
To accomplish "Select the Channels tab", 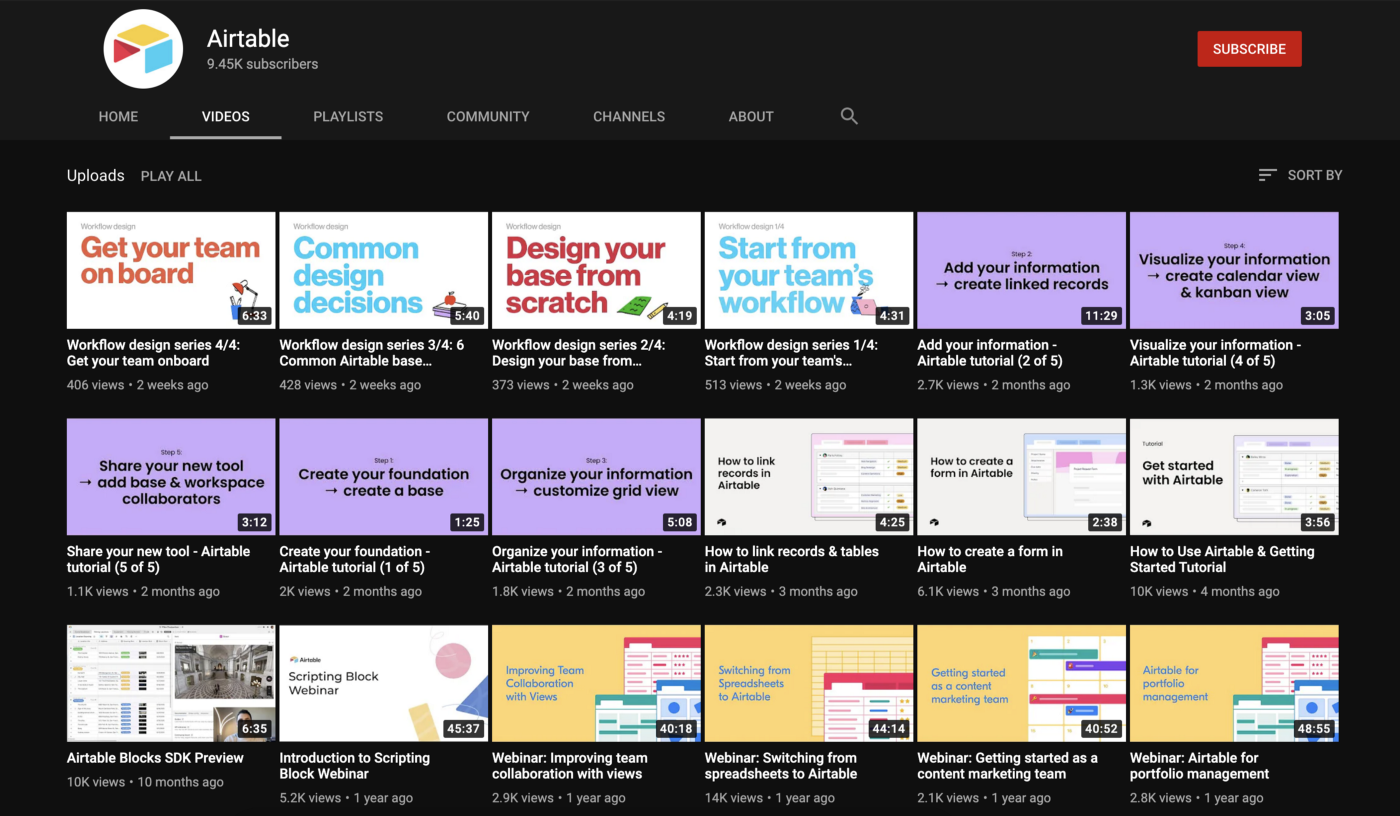I will point(629,116).
